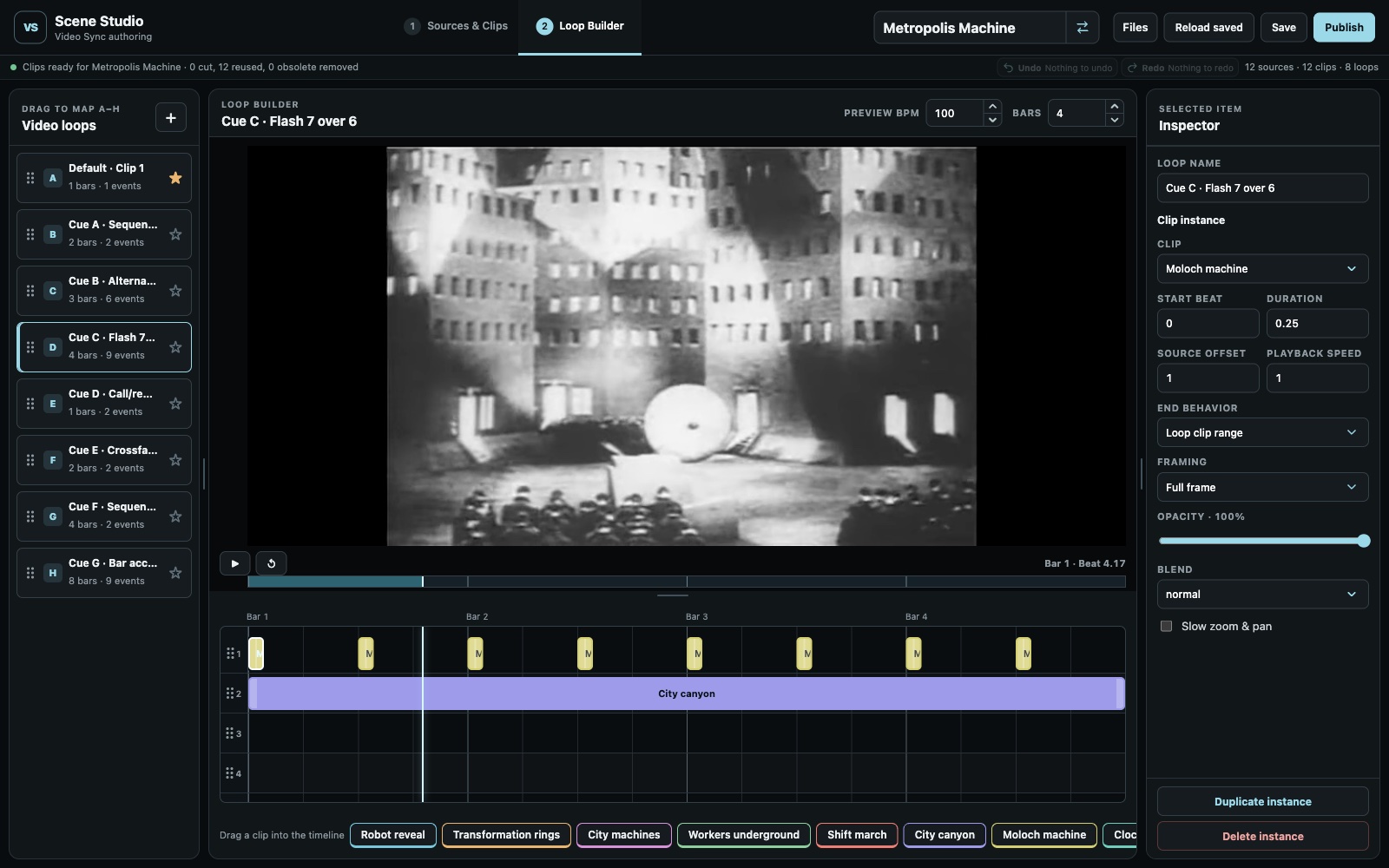Viewport: 1389px width, 868px height.
Task: Increase the Preview BPM stepper value
Action: [x=992, y=107]
